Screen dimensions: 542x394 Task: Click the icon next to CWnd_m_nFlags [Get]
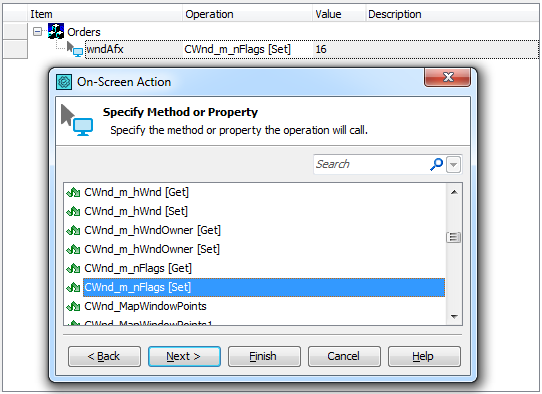pos(73,268)
